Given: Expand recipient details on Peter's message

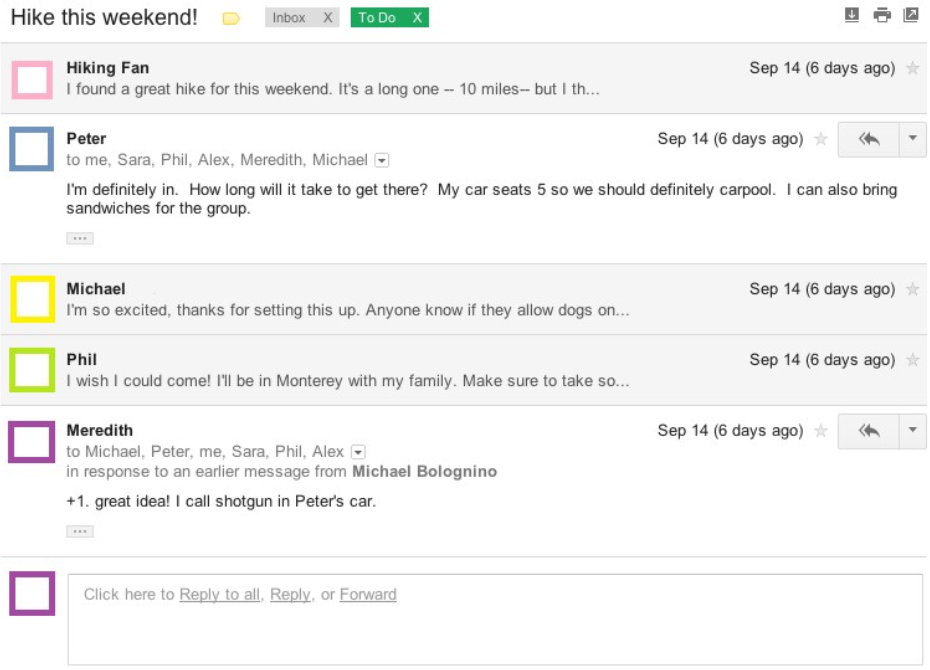Looking at the screenshot, I should [381, 160].
